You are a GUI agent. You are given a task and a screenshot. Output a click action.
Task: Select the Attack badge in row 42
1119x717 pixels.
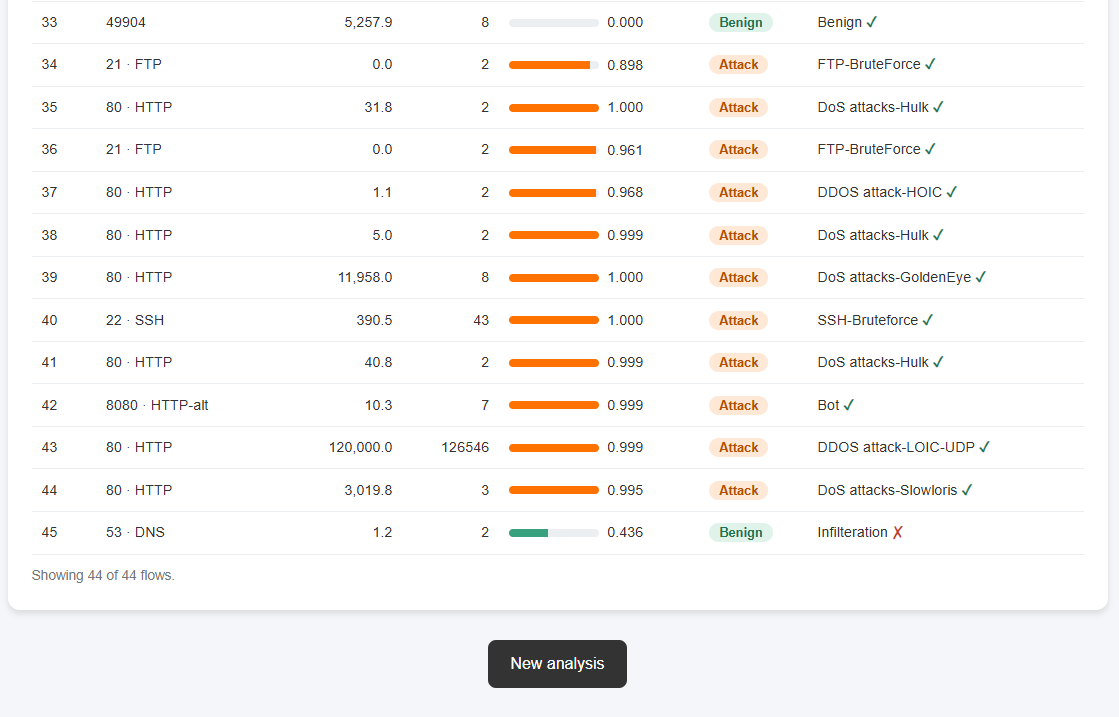coord(739,405)
